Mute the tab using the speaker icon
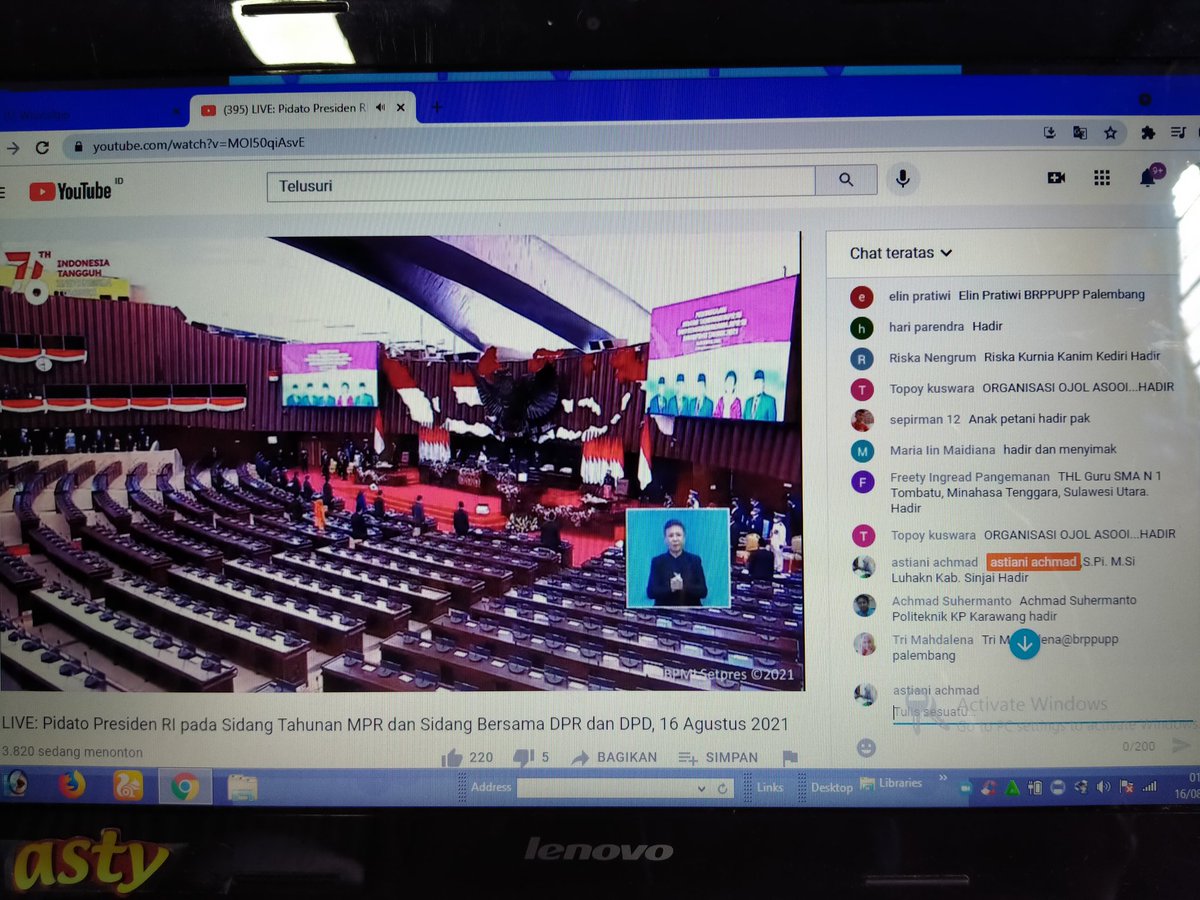Image resolution: width=1200 pixels, height=900 pixels. pyautogui.click(x=381, y=108)
